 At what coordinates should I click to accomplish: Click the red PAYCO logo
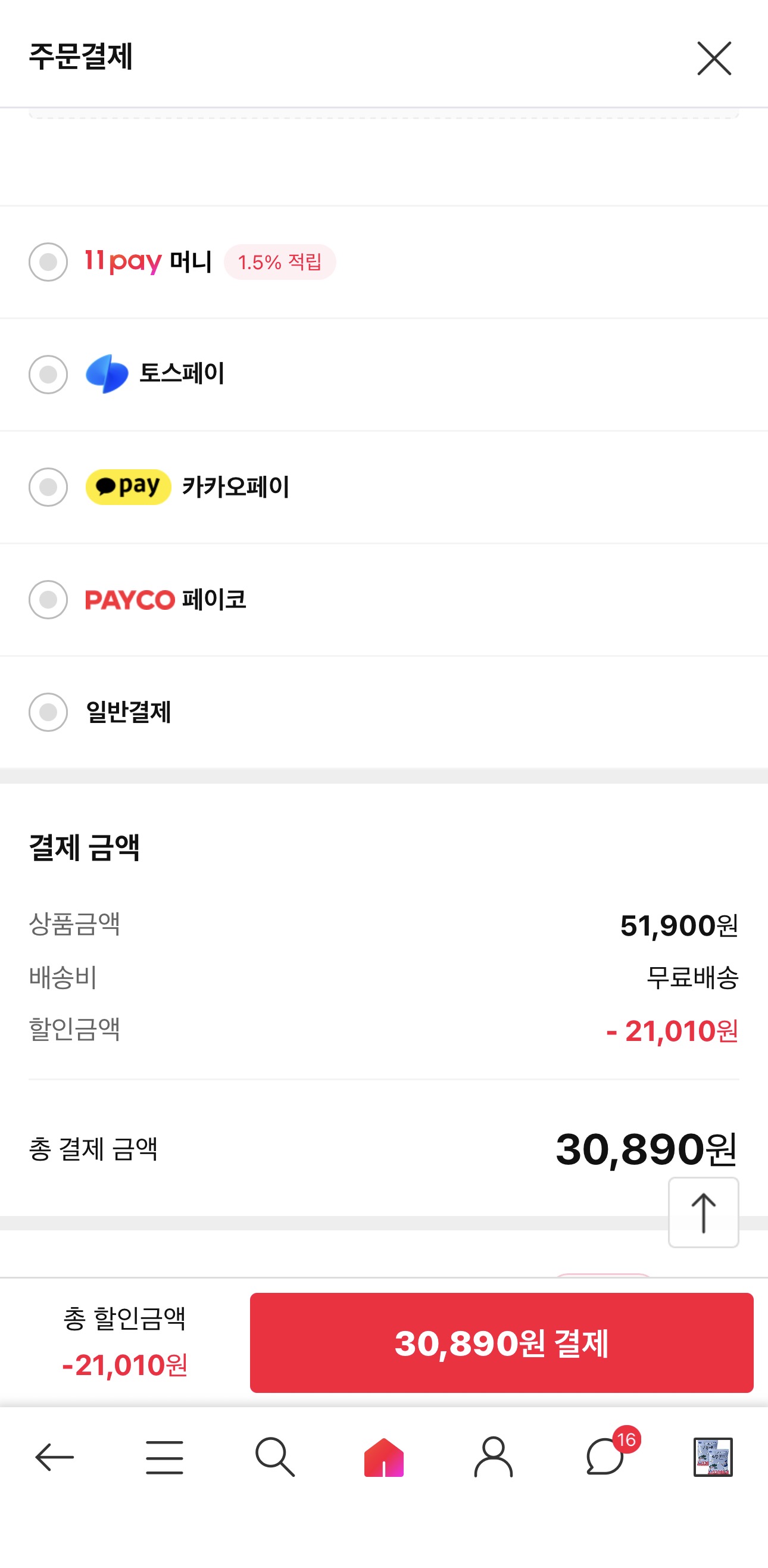tap(130, 600)
